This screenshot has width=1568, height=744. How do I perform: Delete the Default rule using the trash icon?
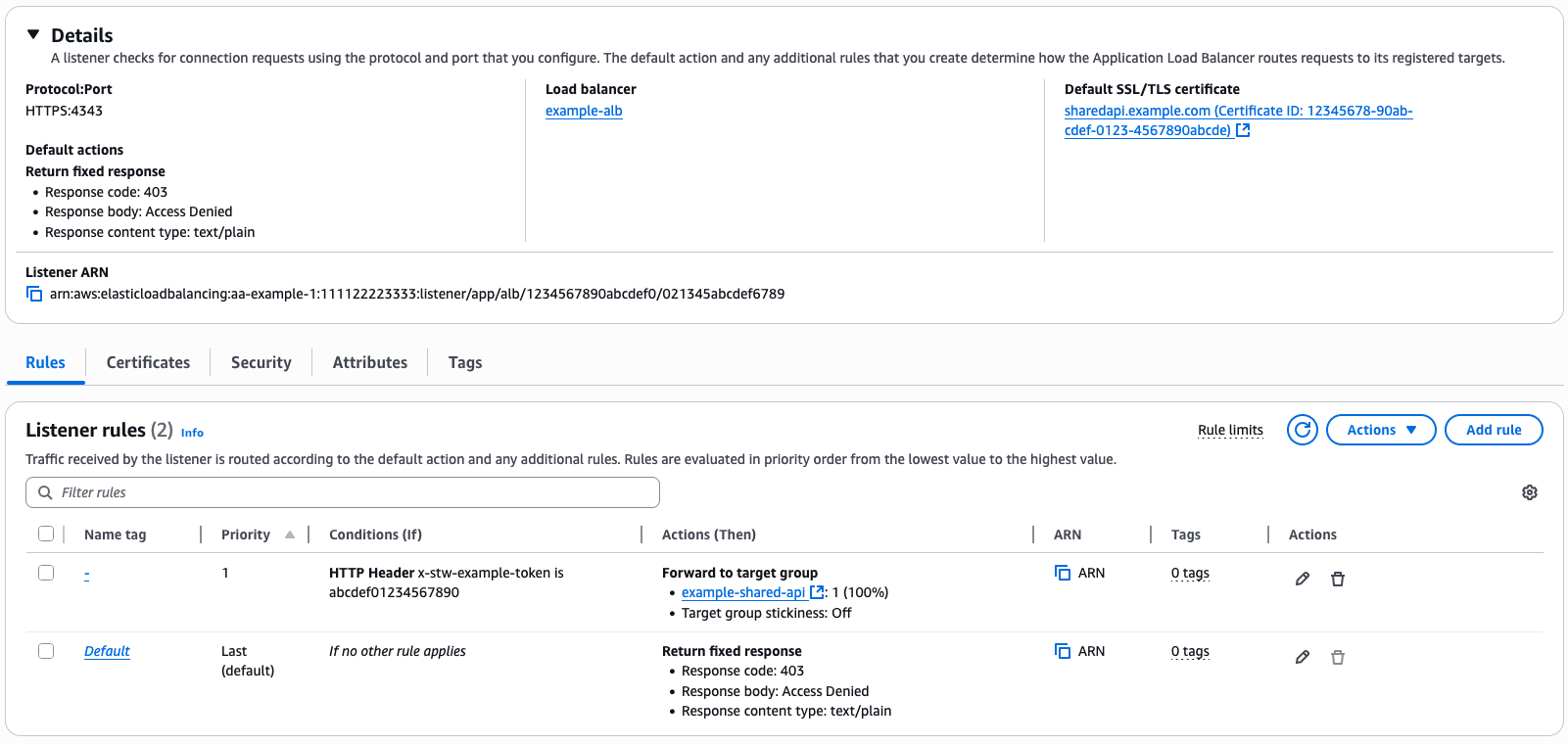(x=1338, y=657)
